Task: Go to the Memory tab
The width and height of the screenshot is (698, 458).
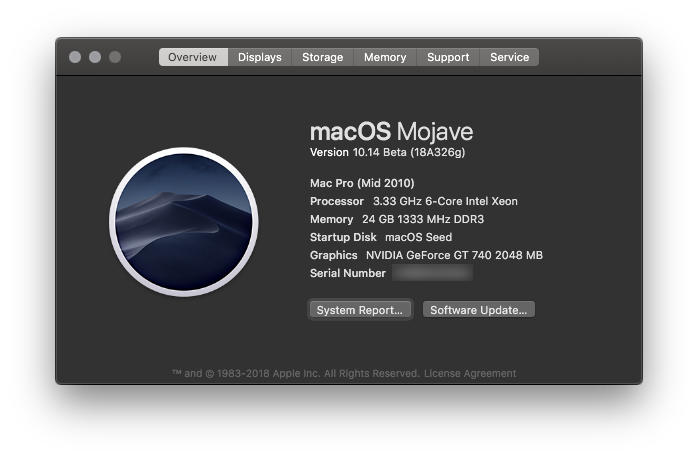Action: click(x=385, y=57)
